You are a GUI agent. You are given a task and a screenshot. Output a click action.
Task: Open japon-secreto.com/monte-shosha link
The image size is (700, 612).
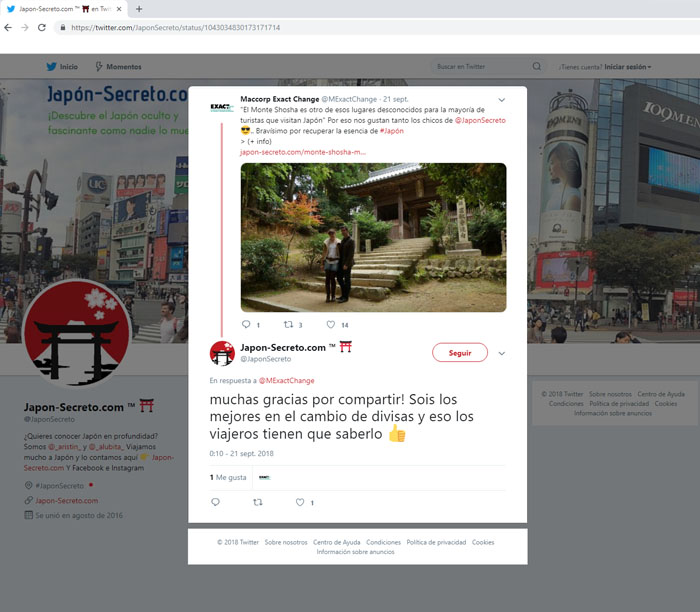pyautogui.click(x=303, y=152)
